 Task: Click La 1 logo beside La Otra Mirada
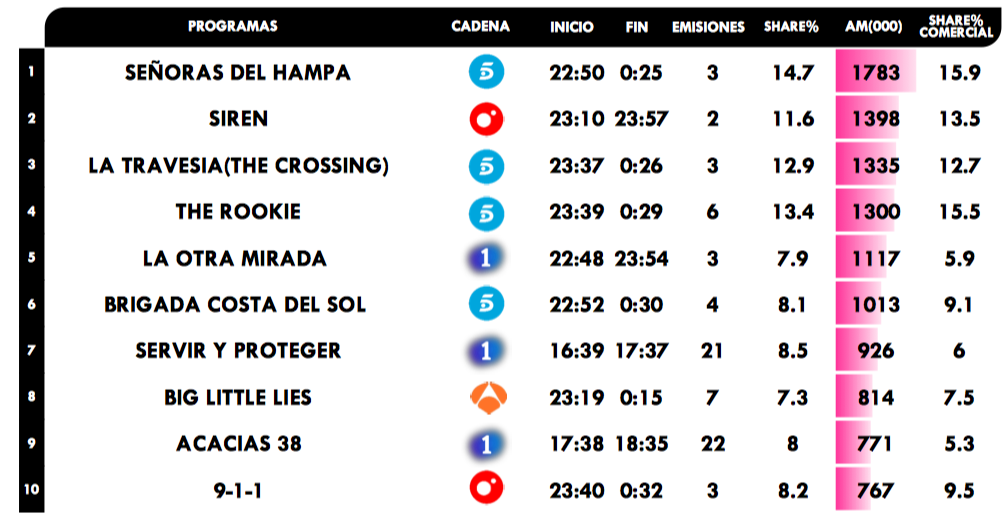click(x=486, y=258)
